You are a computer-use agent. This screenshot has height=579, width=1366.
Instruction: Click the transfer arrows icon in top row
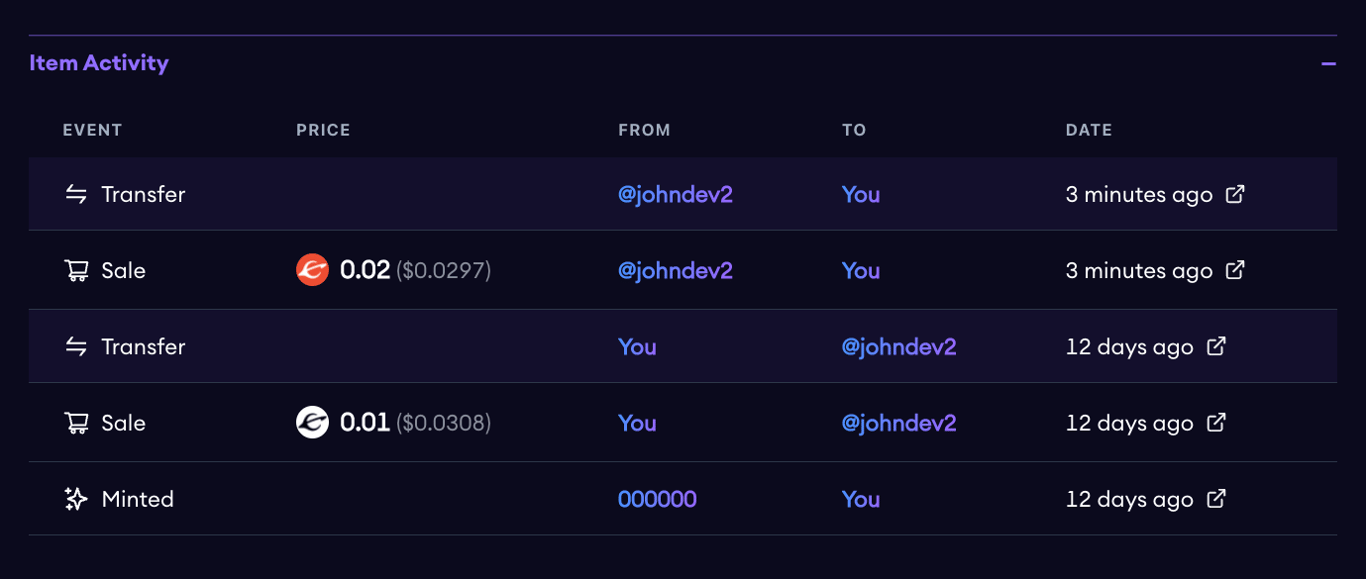tap(76, 194)
